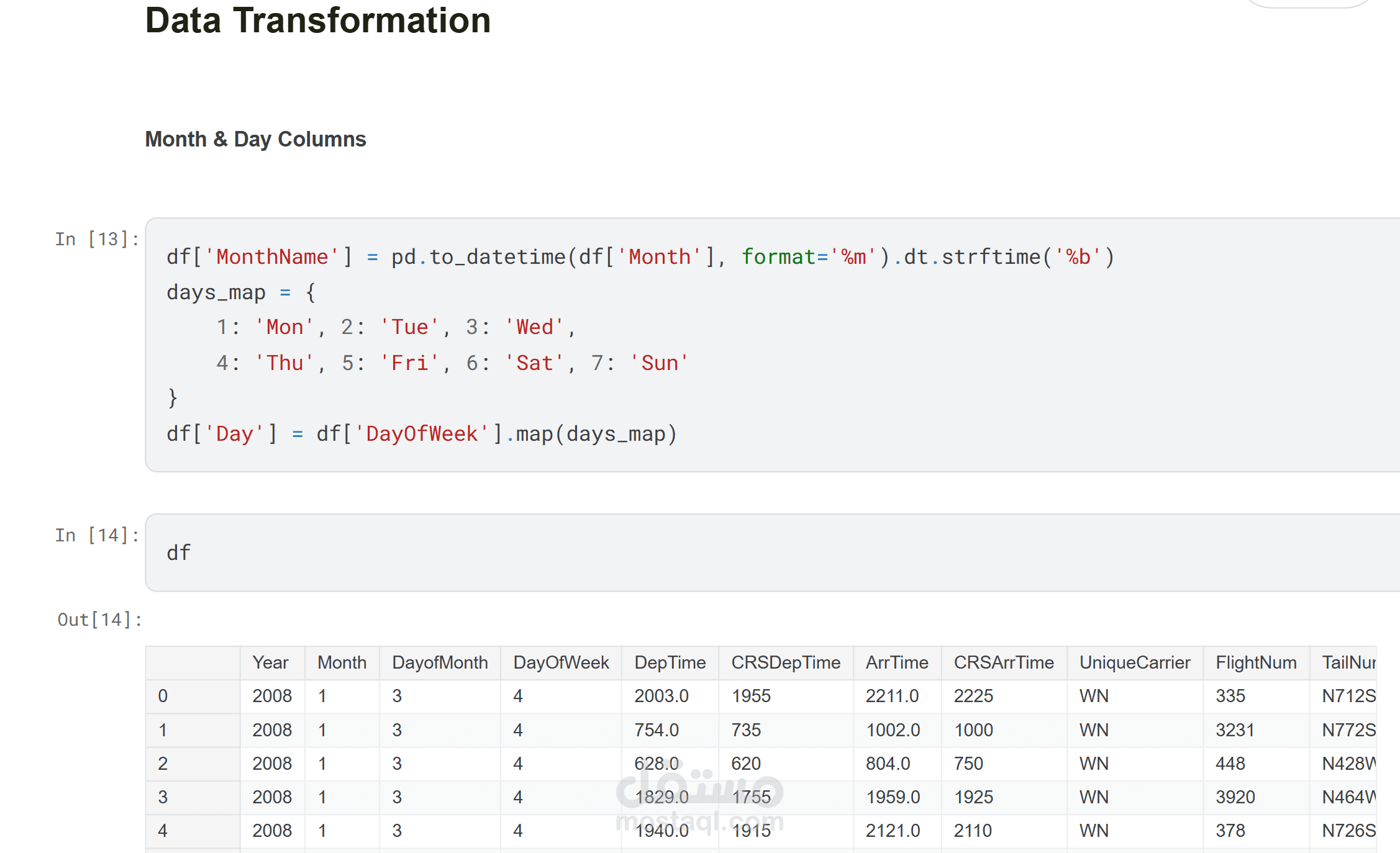Screen dimensions: 1400x853
Task: Click the CRSDepTime column header
Action: (786, 662)
